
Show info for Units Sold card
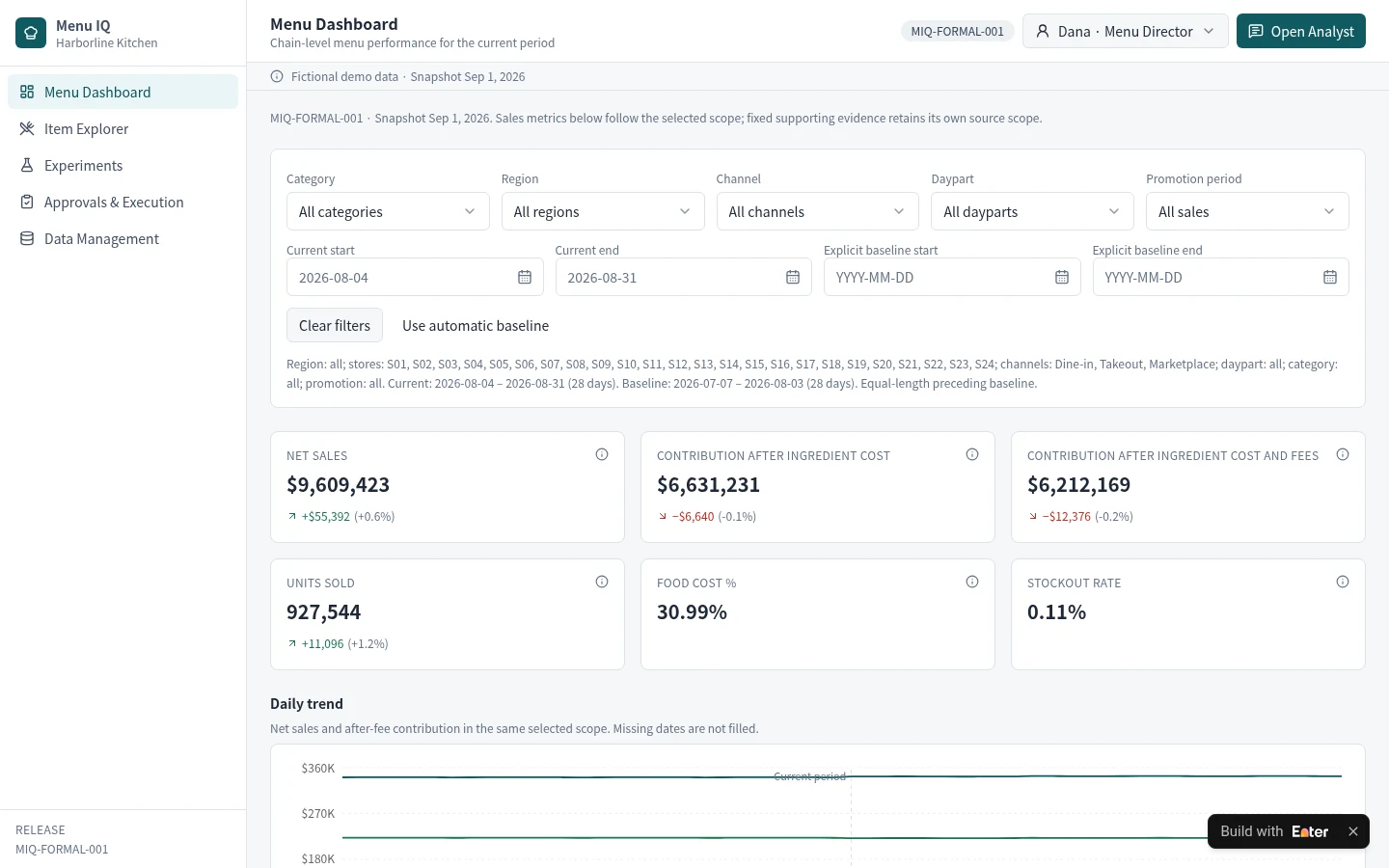[x=602, y=582]
